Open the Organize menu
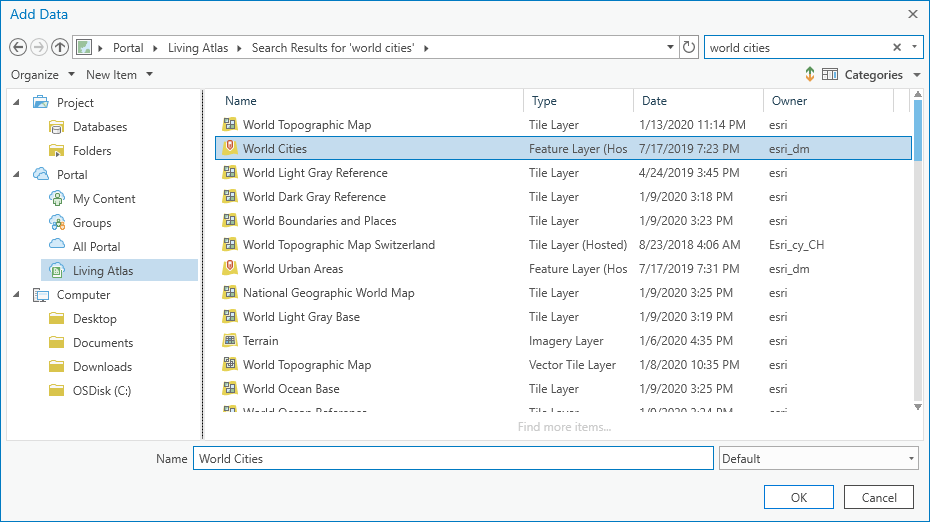 [x=43, y=75]
